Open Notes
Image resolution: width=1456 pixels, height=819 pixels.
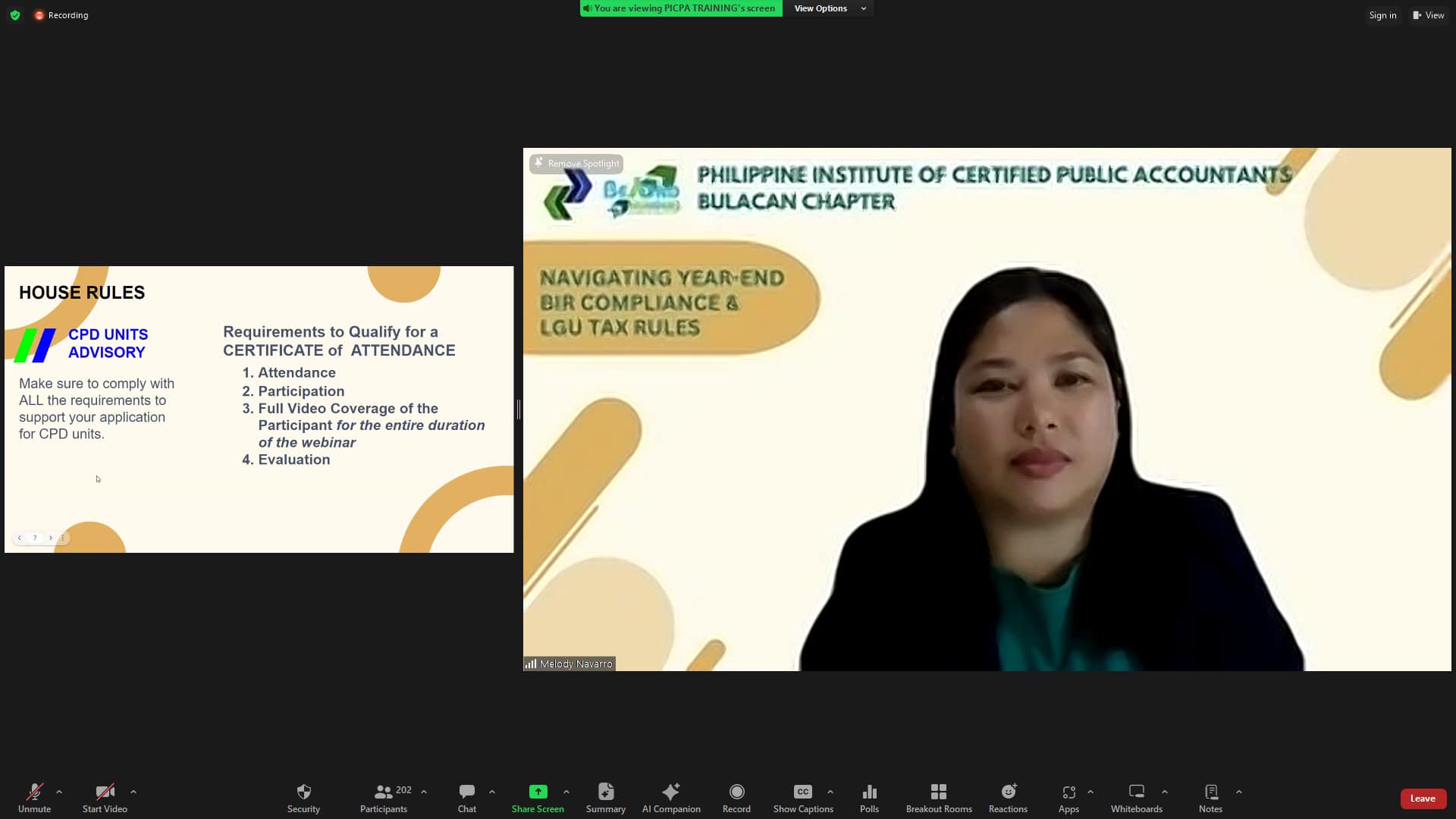[x=1210, y=798]
